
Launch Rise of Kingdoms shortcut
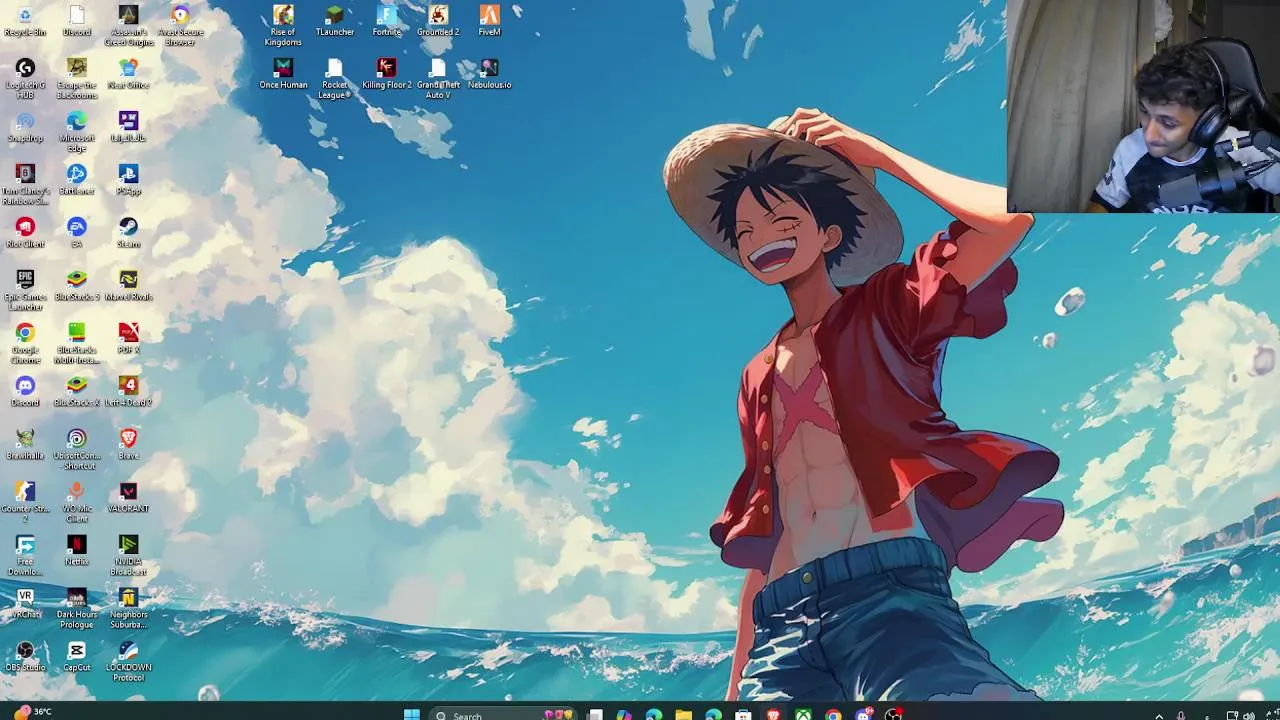[x=283, y=26]
